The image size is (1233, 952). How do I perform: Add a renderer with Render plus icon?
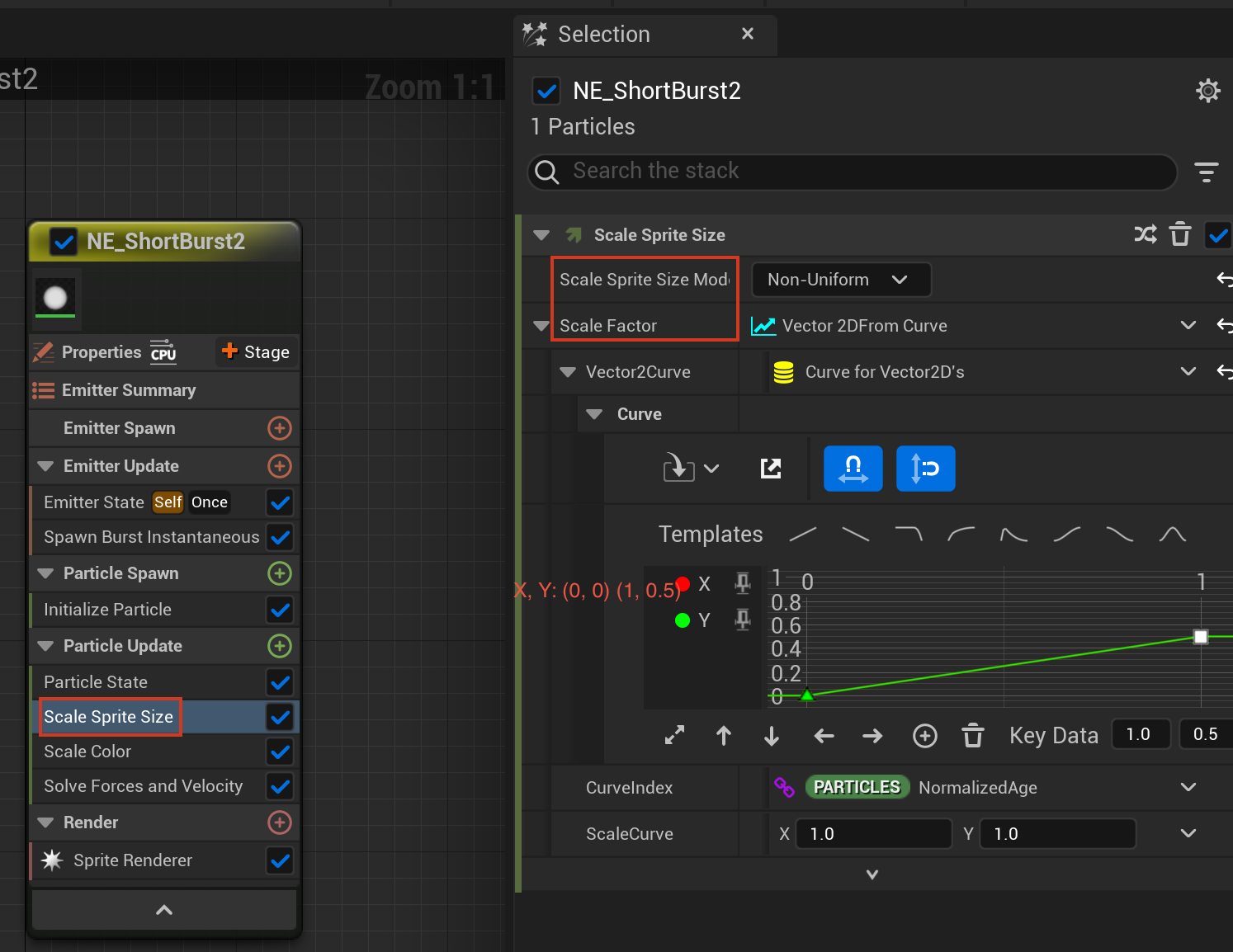click(280, 822)
